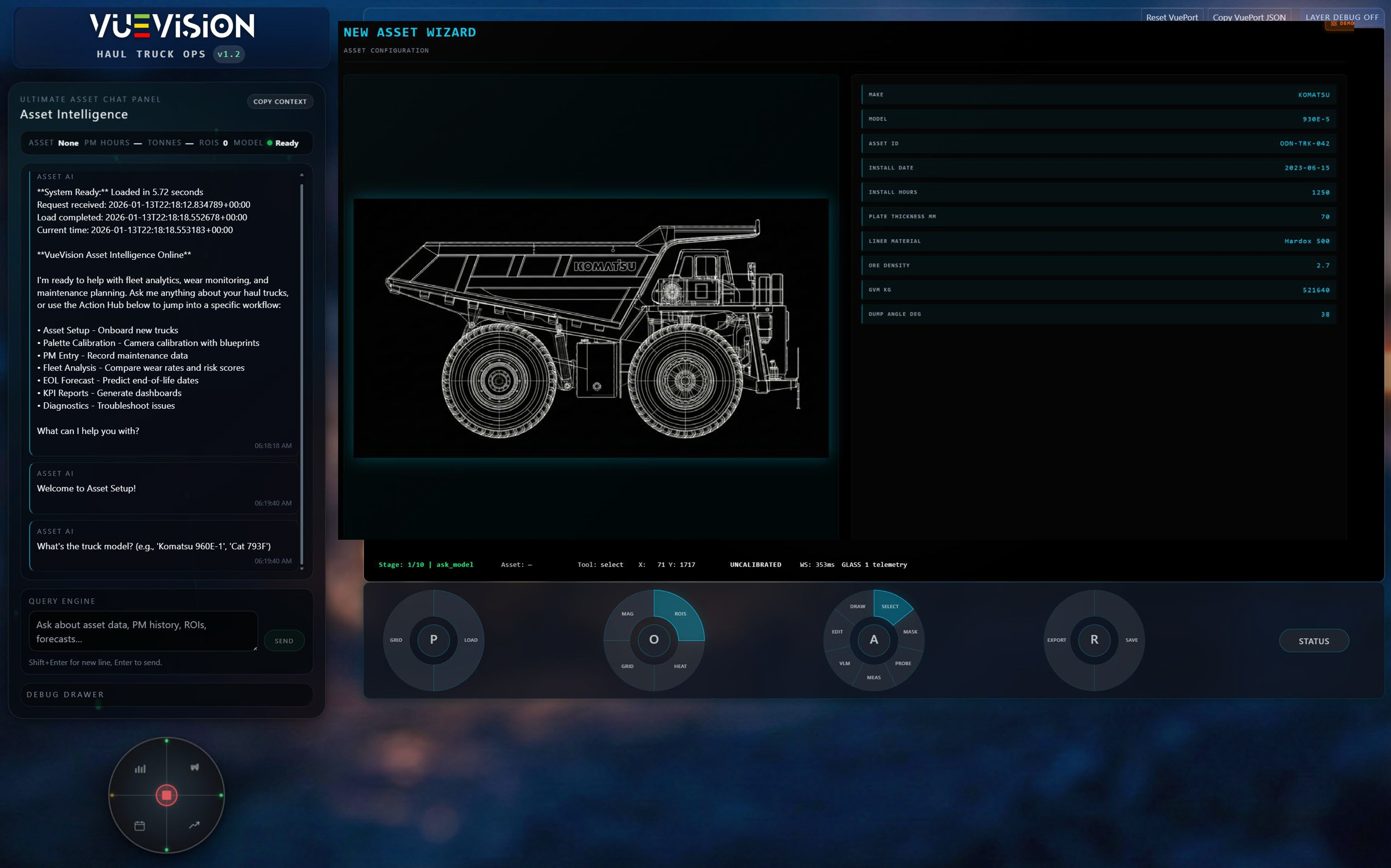Image resolution: width=1391 pixels, height=868 pixels.
Task: Select the HEAT segment on the O wheel
Action: pos(681,666)
